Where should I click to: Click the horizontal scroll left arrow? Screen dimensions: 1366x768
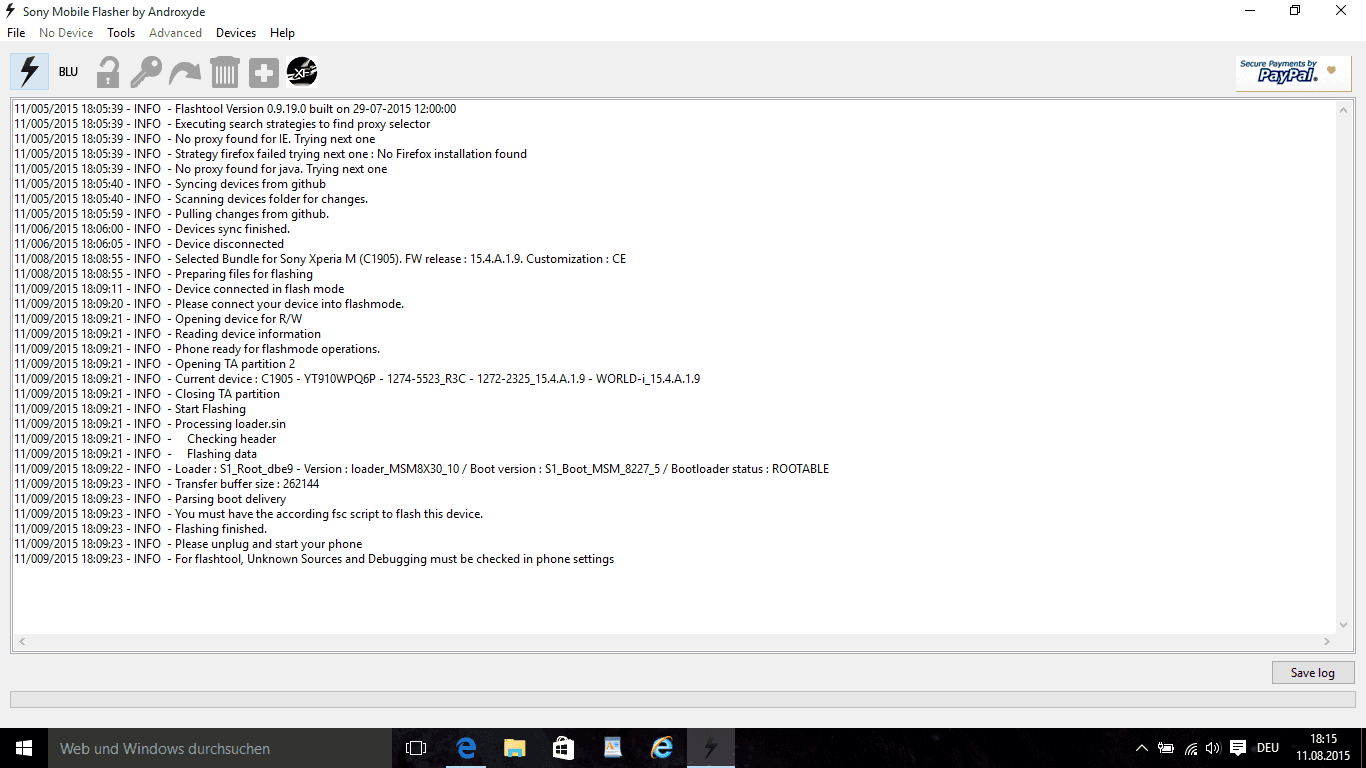[22, 641]
